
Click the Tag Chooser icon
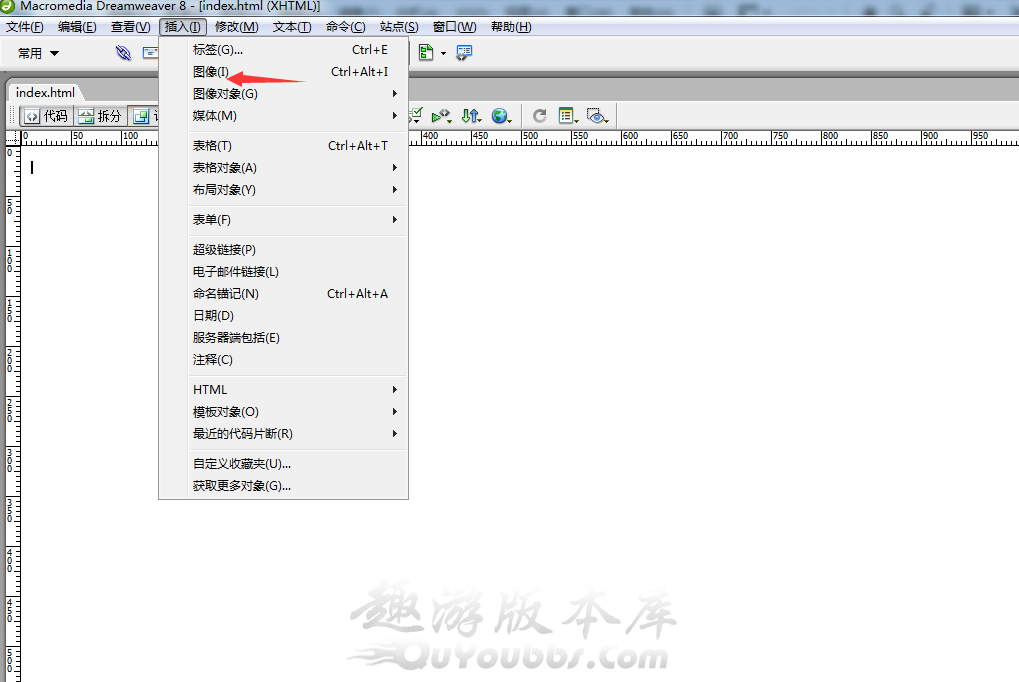(x=464, y=53)
